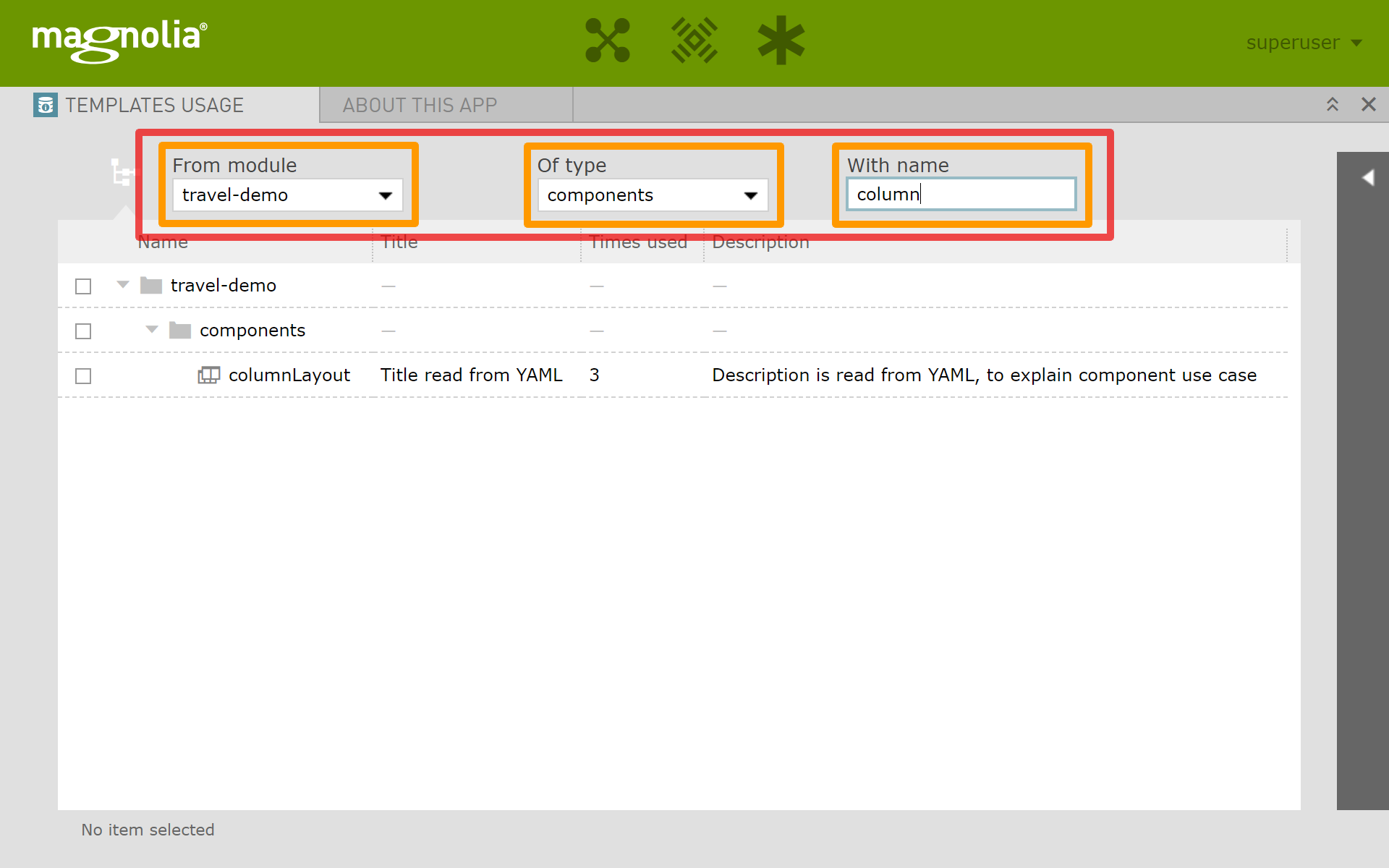Switch to tree view icon
This screenshot has height=868, width=1389.
click(x=122, y=172)
